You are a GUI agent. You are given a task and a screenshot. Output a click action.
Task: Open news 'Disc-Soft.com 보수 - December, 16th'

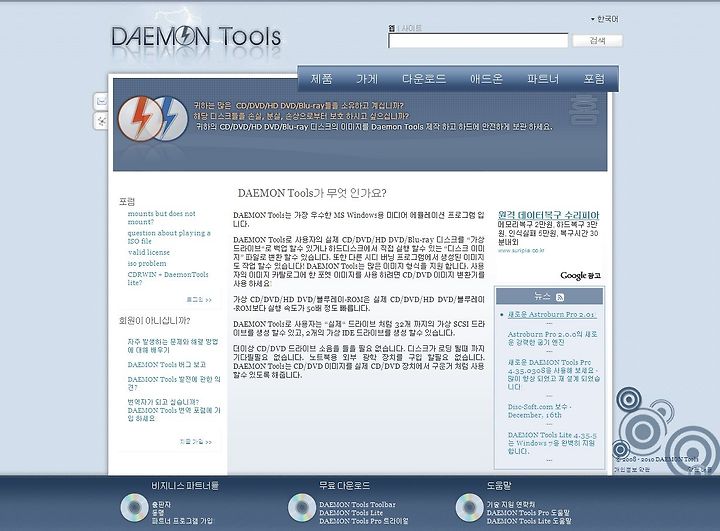[540, 411]
